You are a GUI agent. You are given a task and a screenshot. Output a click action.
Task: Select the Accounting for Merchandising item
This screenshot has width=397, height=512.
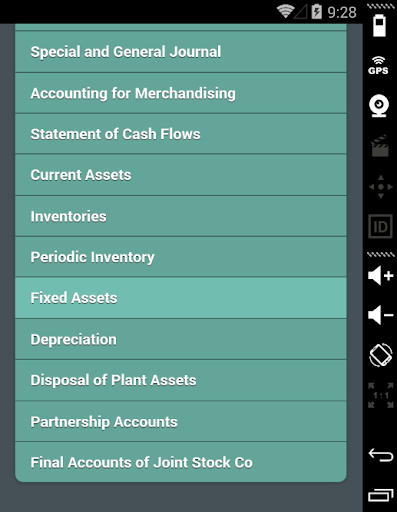click(181, 93)
